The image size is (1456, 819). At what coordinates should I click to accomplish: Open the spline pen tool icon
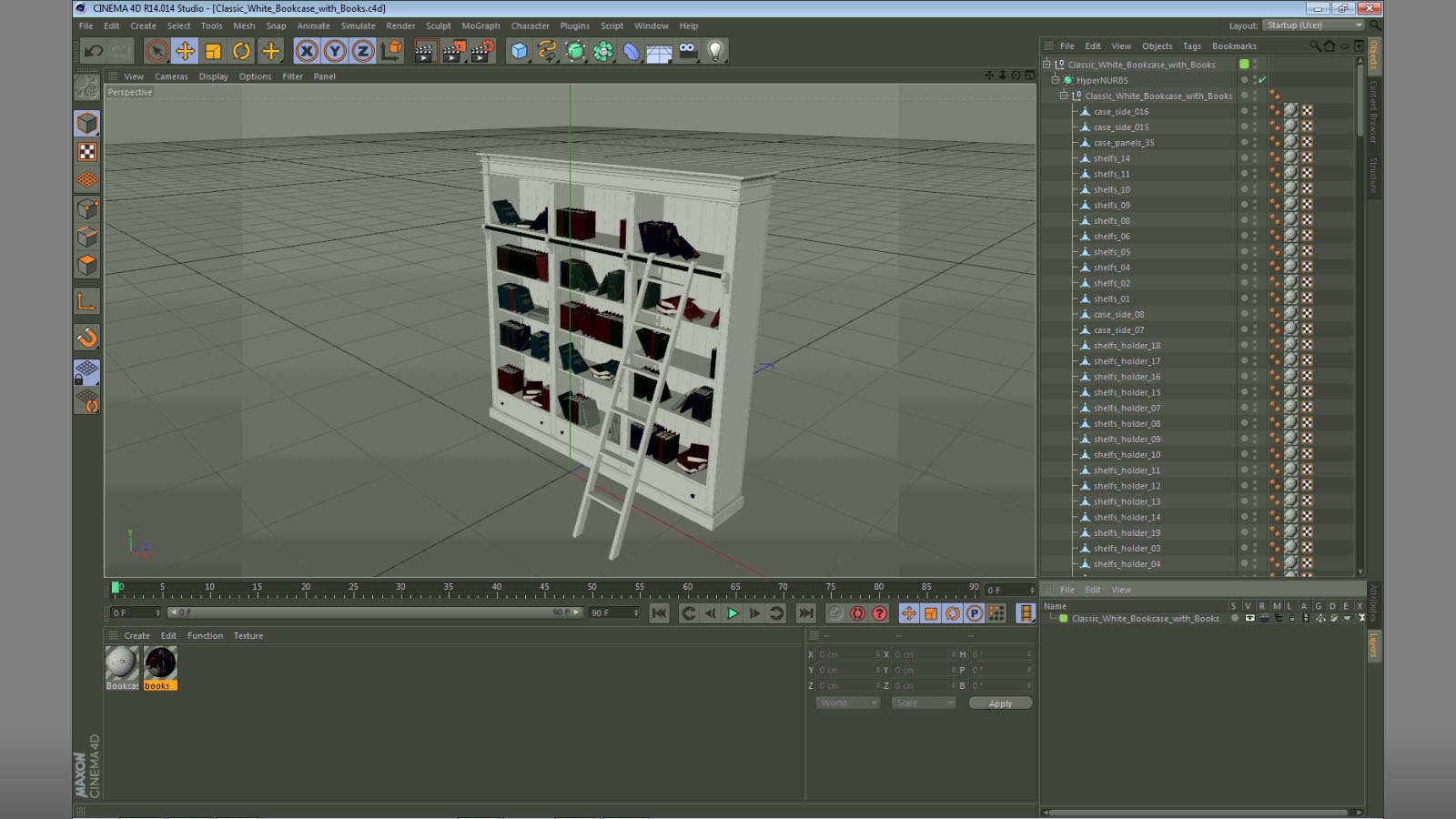click(x=547, y=51)
